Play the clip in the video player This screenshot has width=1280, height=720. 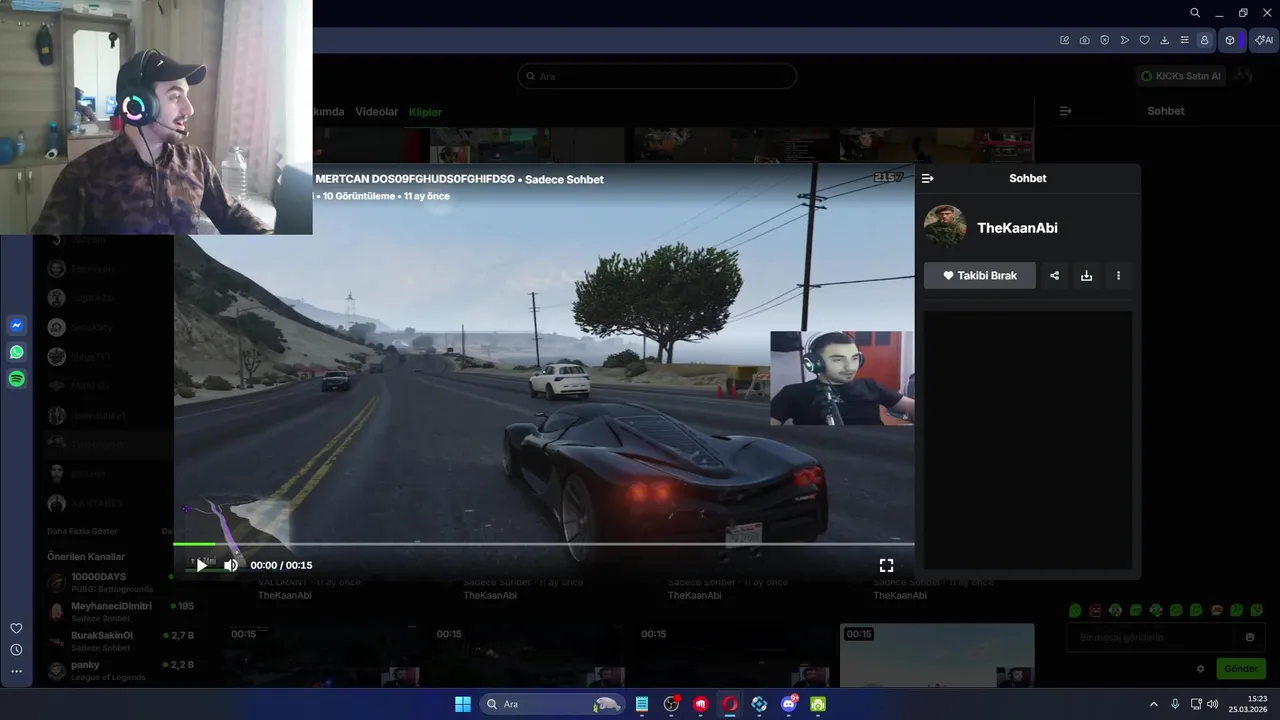click(x=202, y=565)
